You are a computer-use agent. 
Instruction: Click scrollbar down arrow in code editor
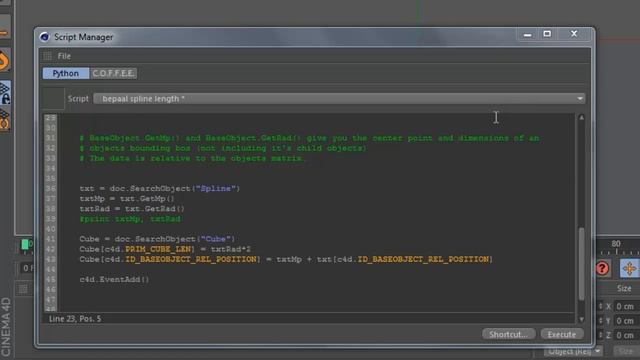click(x=582, y=319)
